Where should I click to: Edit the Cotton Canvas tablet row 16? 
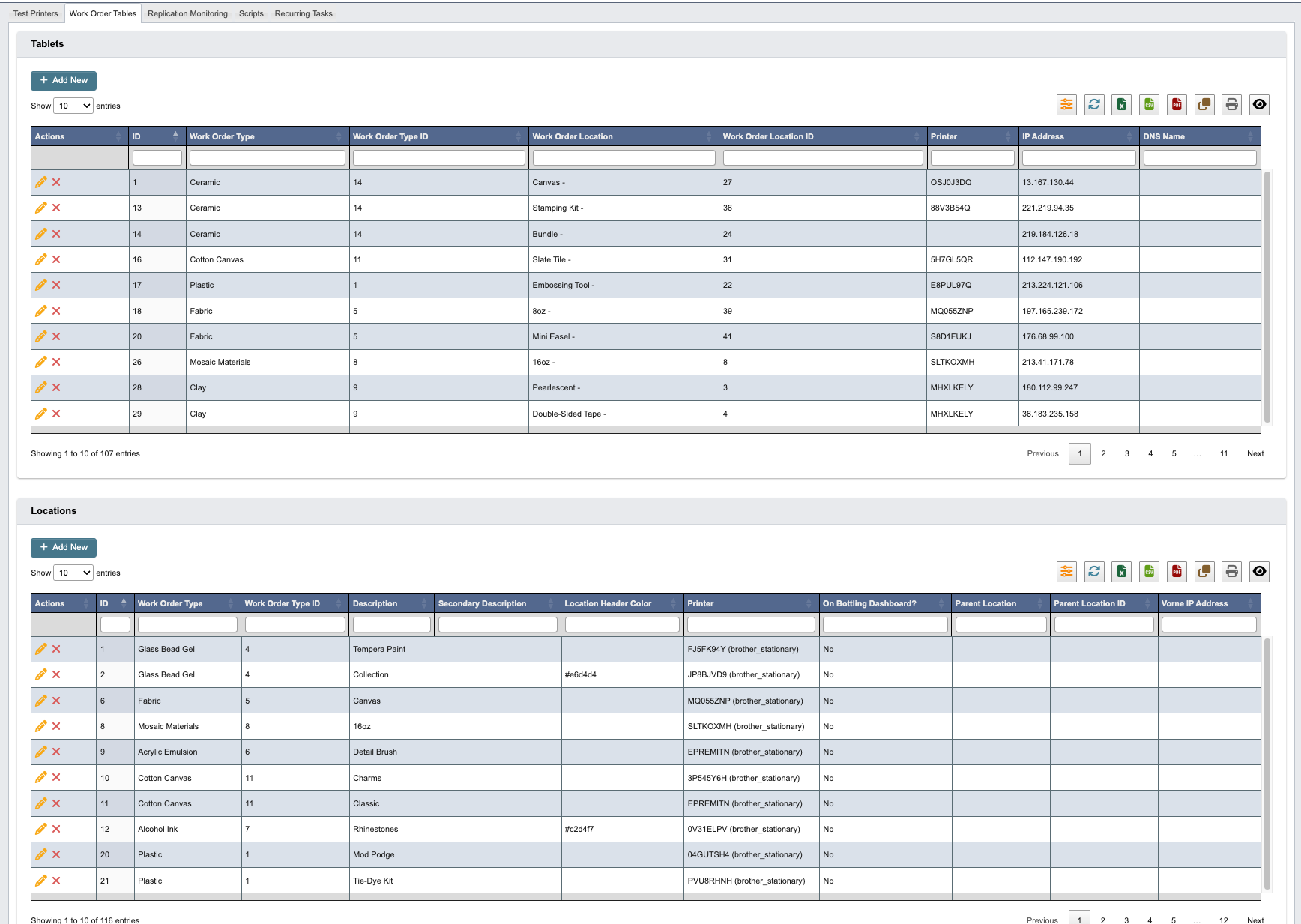[x=41, y=259]
